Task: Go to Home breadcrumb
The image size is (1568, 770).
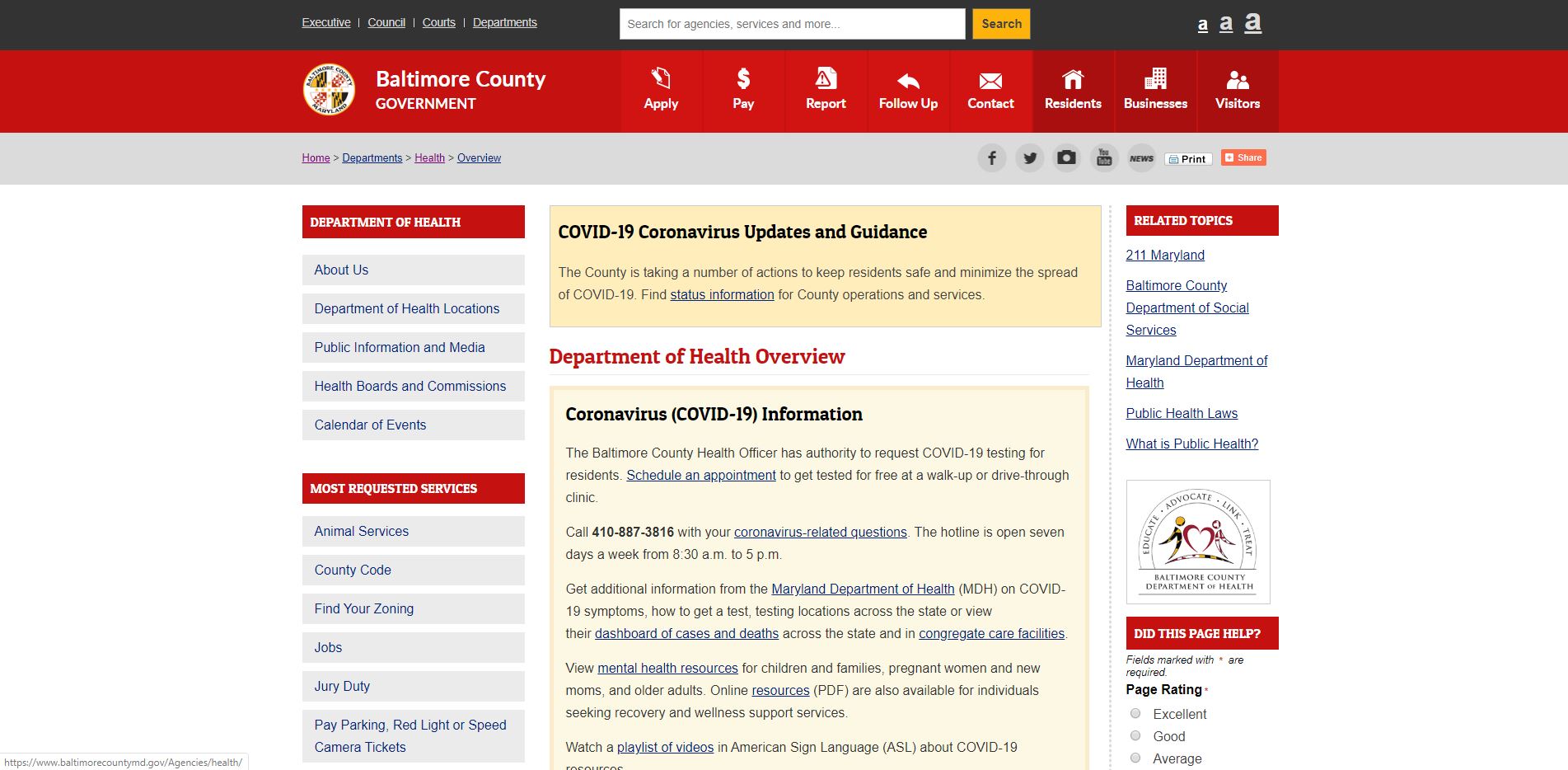Action: point(316,157)
